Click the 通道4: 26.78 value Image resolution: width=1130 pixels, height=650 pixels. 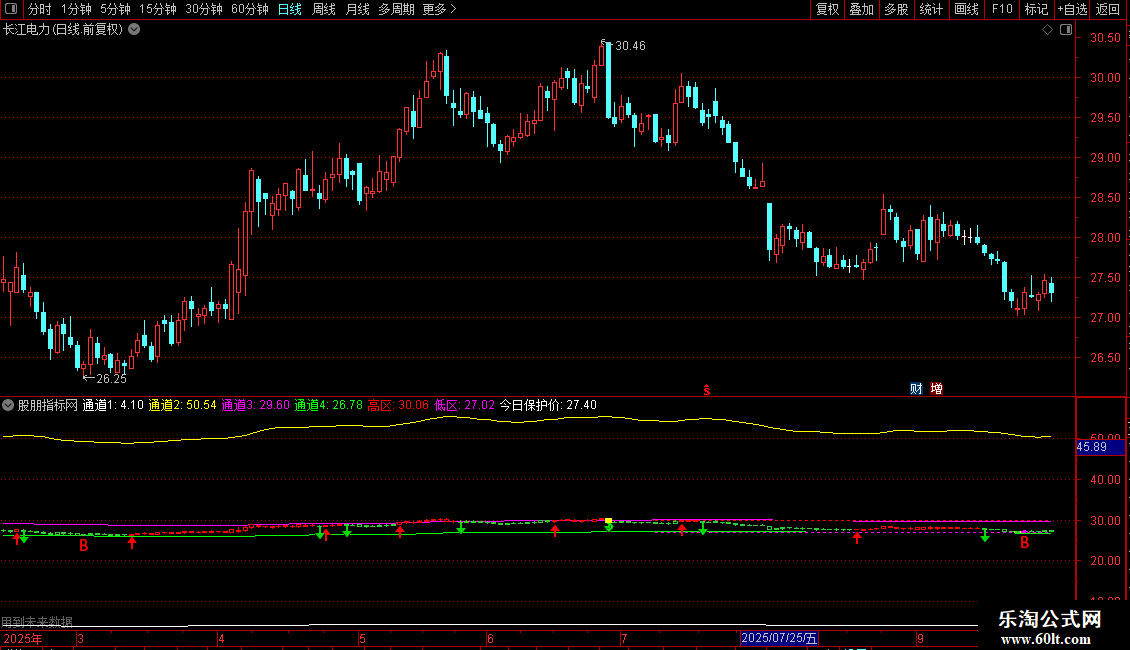coord(329,405)
